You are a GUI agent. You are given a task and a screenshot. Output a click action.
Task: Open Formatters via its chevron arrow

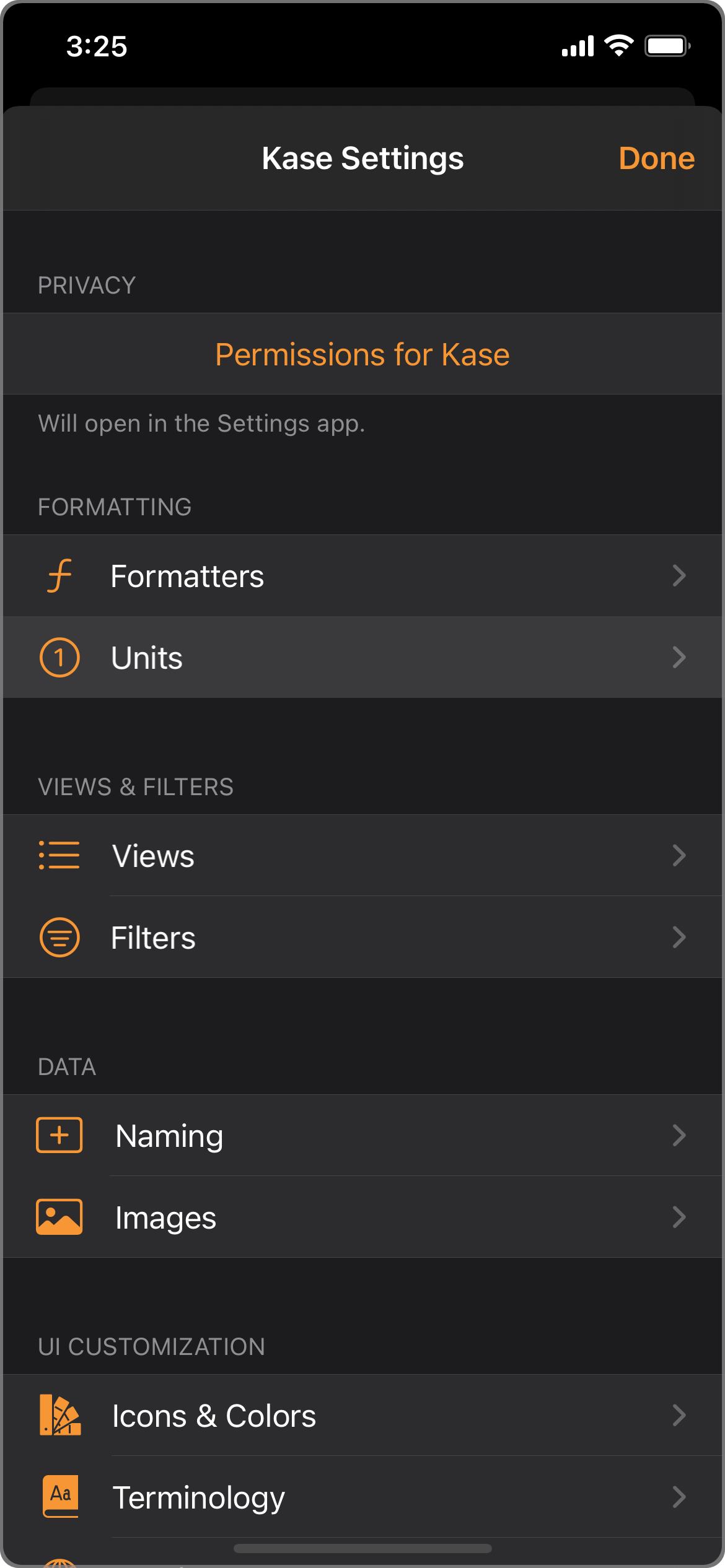pos(679,576)
